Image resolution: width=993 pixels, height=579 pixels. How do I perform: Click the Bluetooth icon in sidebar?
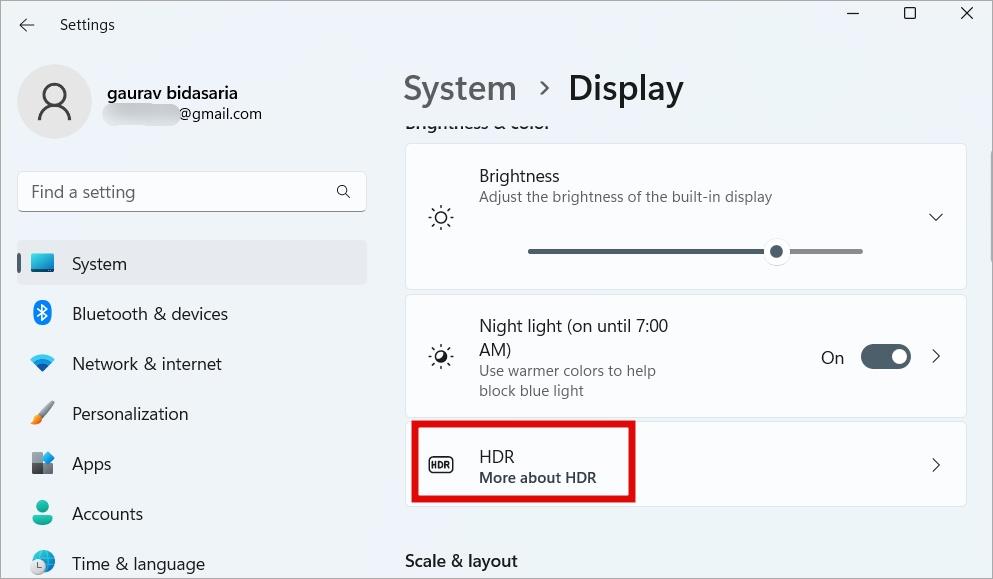point(42,313)
